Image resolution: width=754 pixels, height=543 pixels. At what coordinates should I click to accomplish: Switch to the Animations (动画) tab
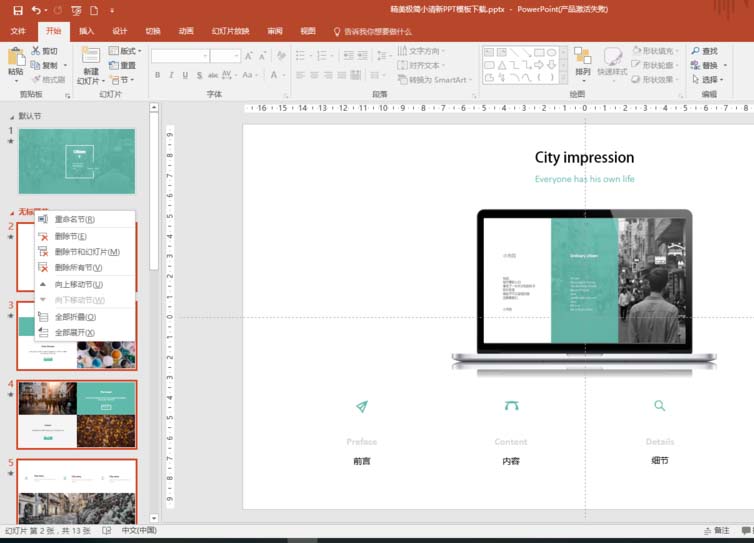click(x=186, y=31)
